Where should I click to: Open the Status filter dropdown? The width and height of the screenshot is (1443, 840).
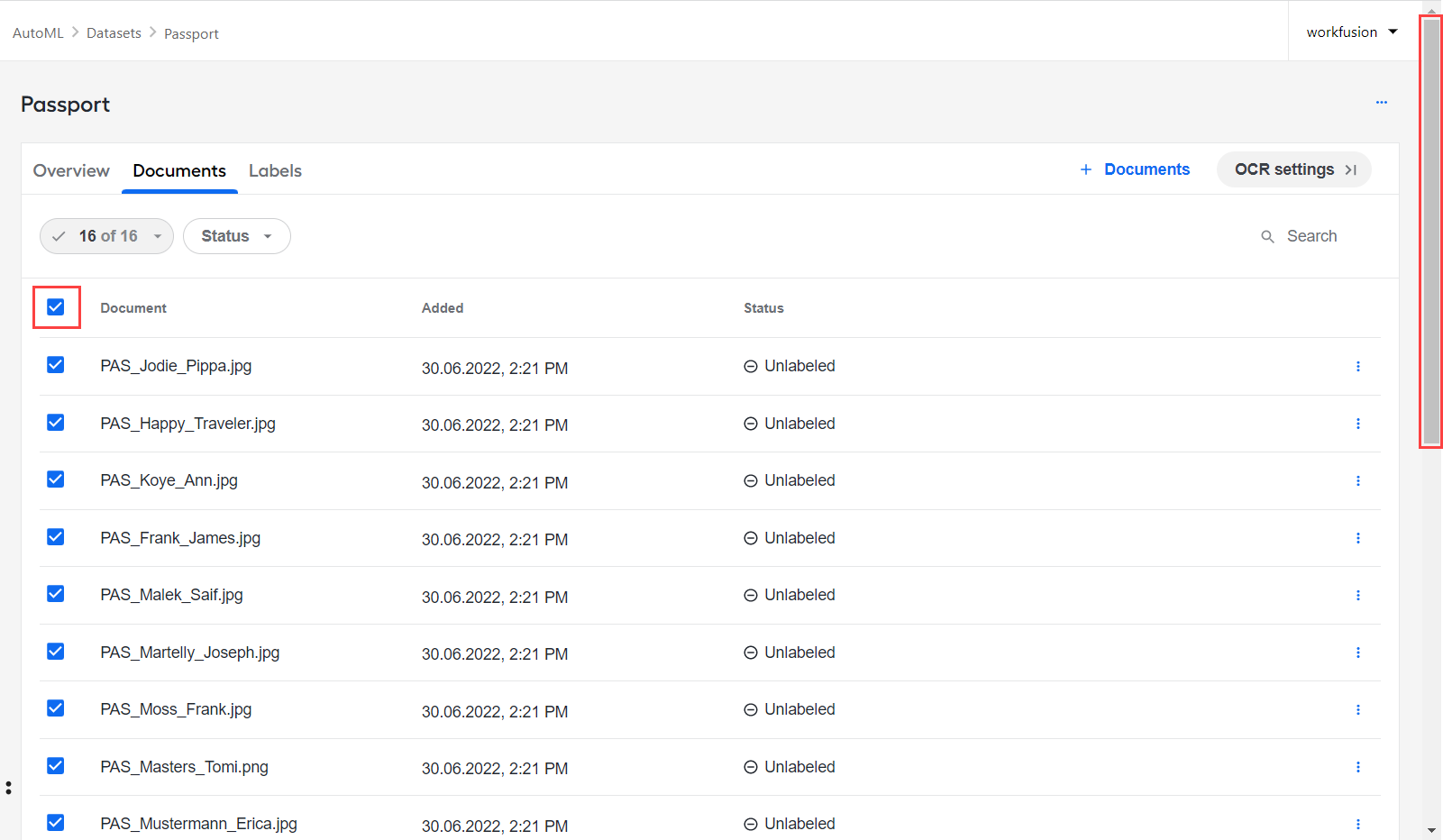pos(237,236)
